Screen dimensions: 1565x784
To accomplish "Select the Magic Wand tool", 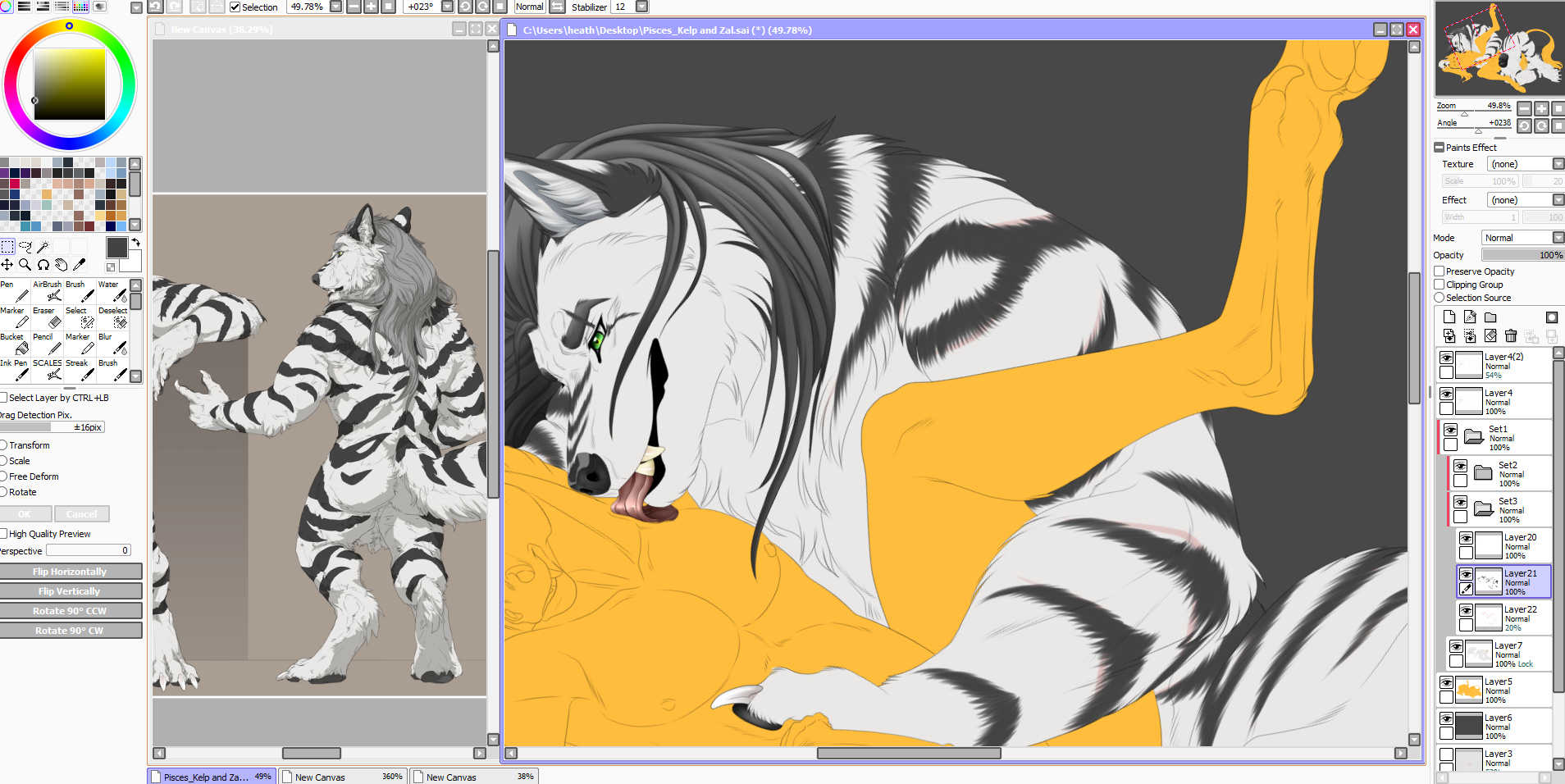I will click(x=43, y=246).
